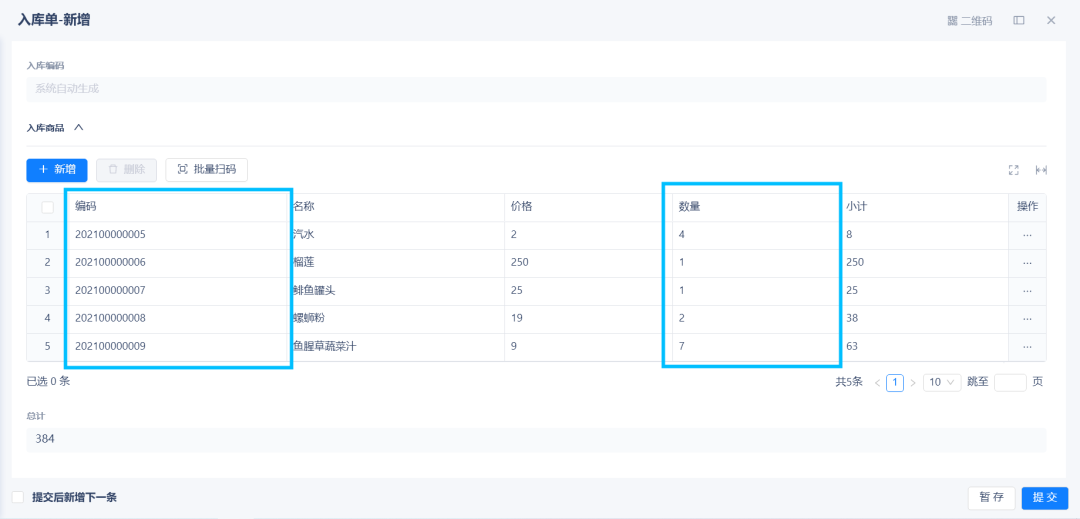
Task: Go to next page arrow
Action: coord(913,383)
